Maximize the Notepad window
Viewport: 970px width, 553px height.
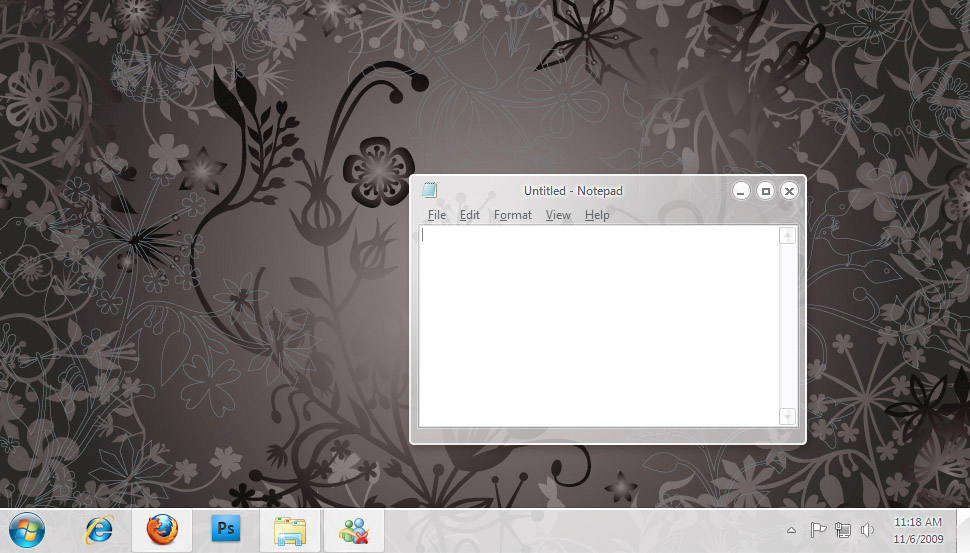coord(765,191)
